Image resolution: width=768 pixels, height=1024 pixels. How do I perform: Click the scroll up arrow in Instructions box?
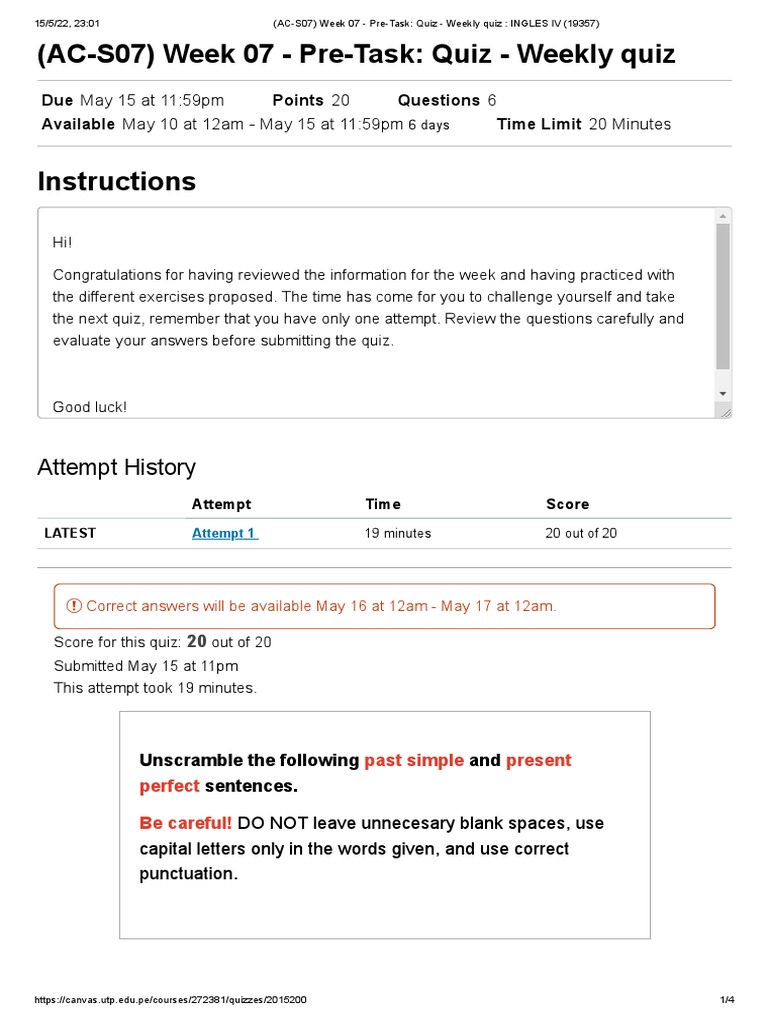722,216
